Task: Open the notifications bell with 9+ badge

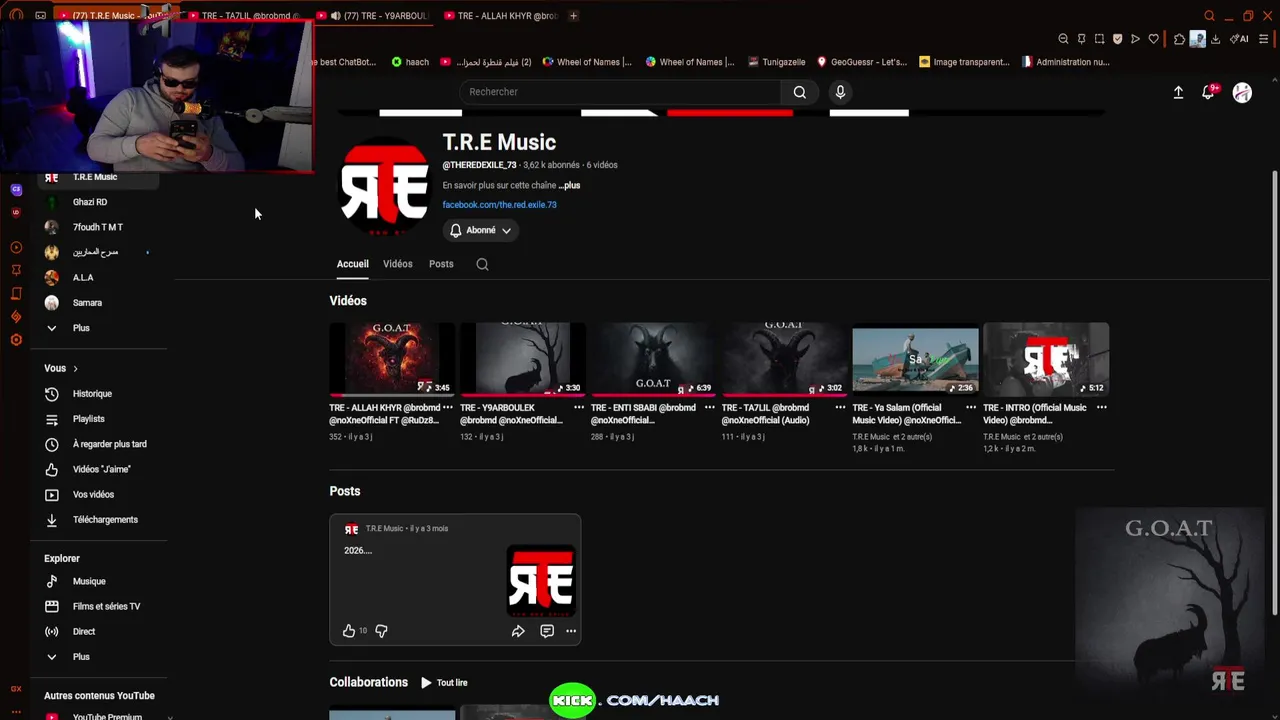Action: click(1209, 92)
